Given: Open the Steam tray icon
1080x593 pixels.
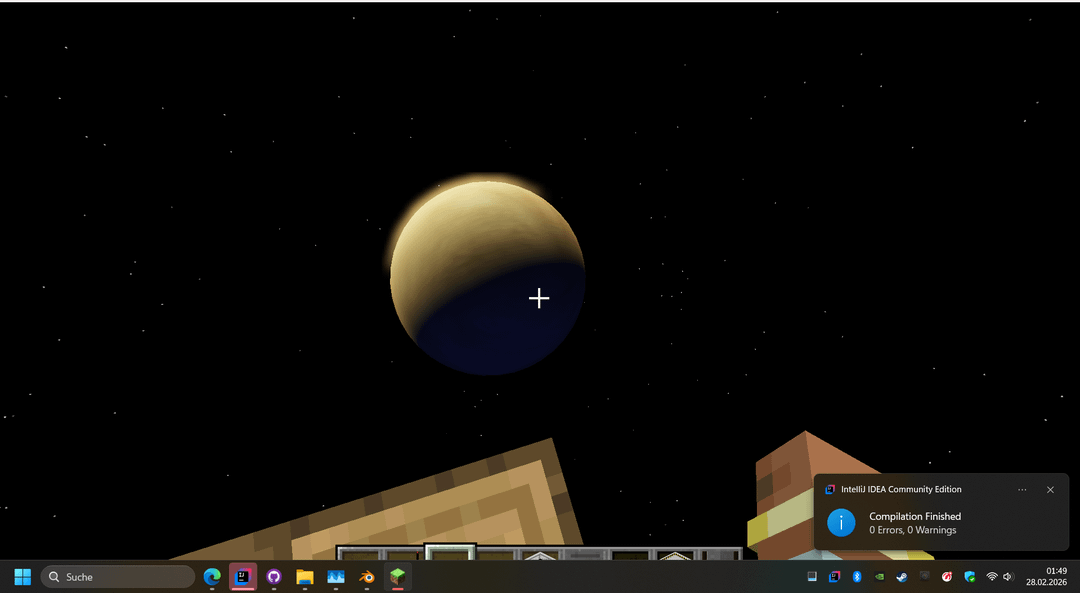Looking at the screenshot, I should [x=902, y=577].
